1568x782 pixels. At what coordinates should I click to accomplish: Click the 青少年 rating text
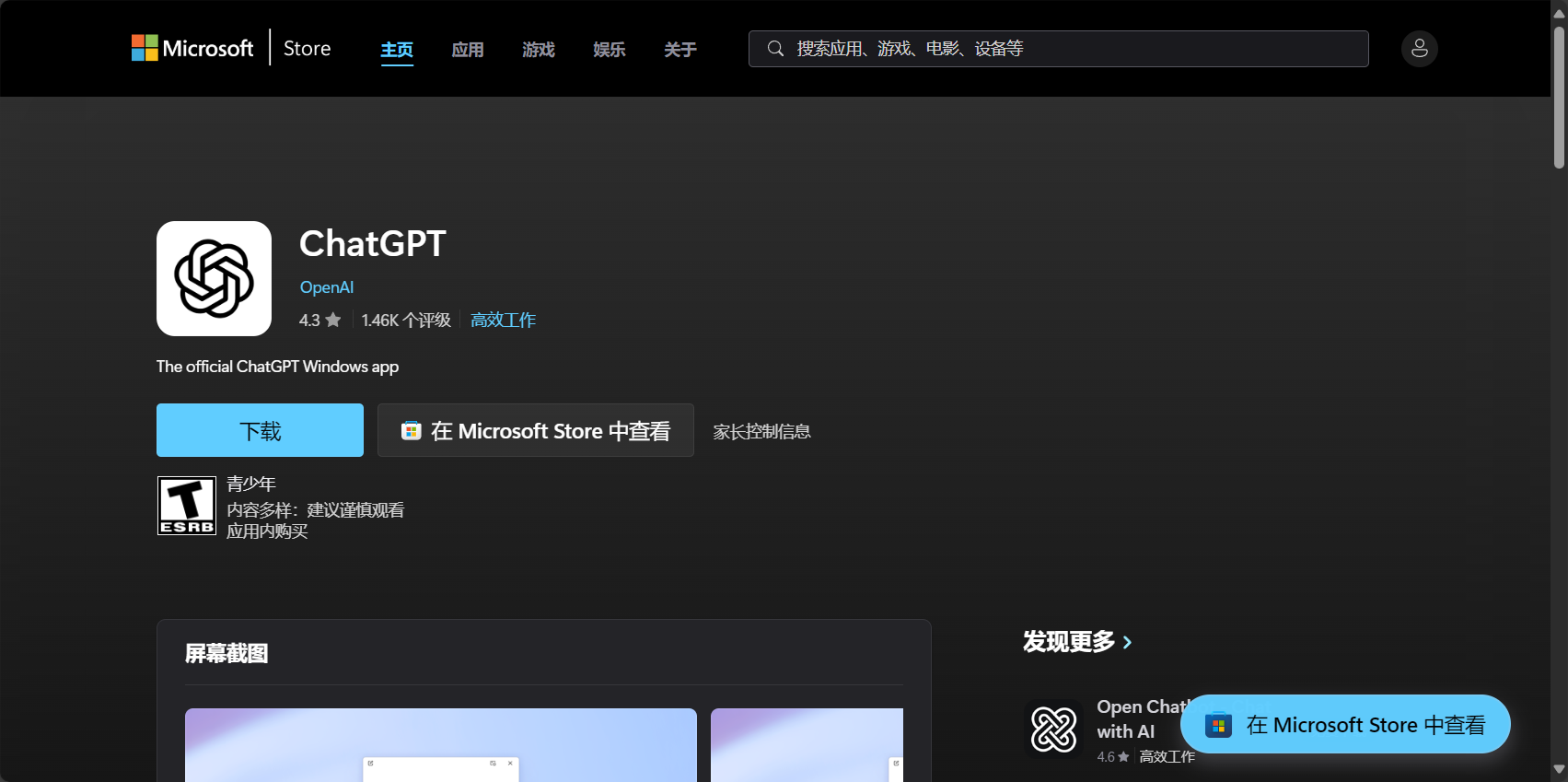(x=251, y=484)
